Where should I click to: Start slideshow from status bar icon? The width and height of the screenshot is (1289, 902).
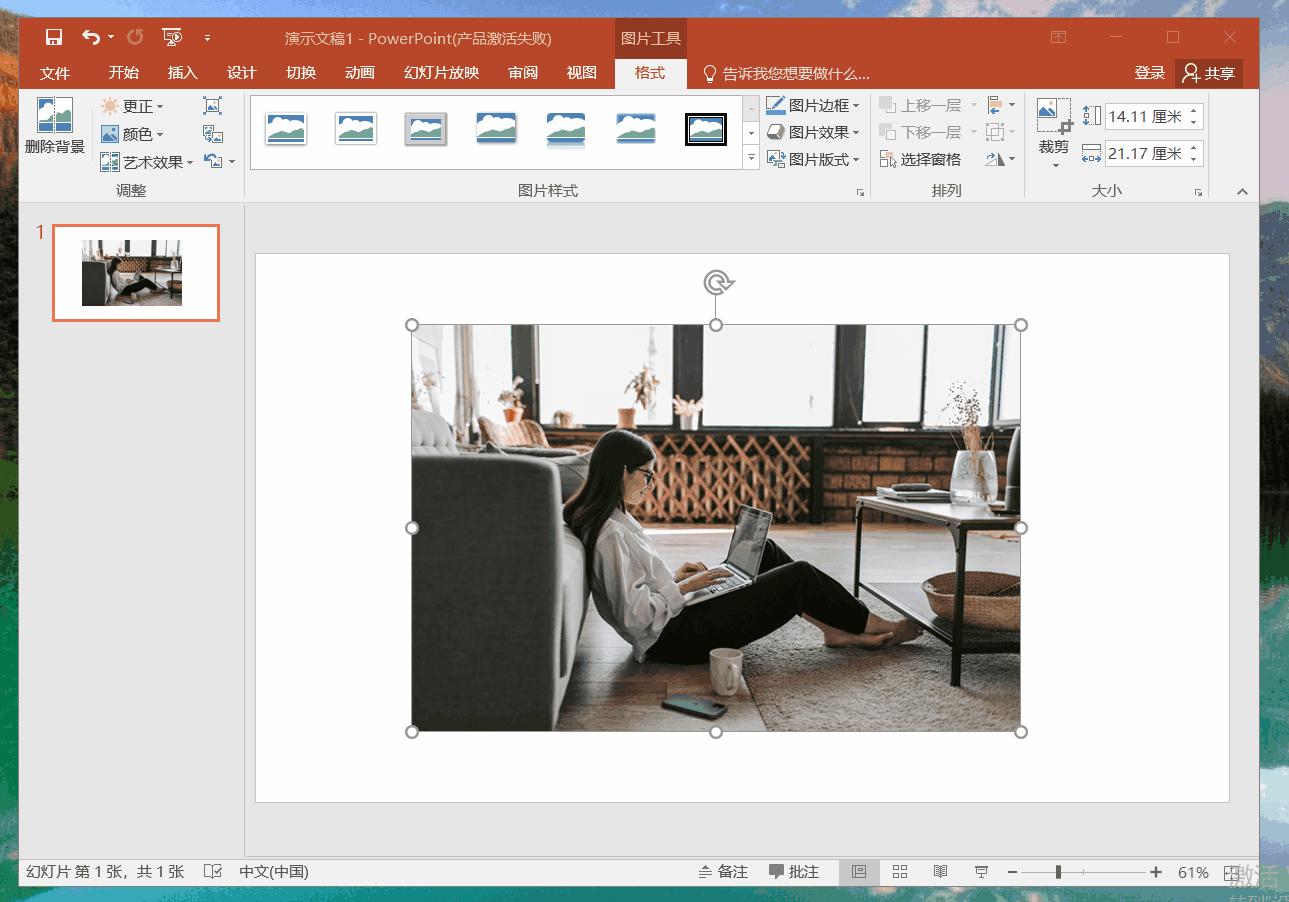[981, 872]
